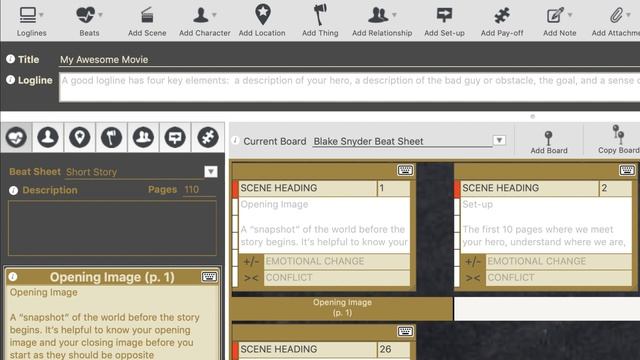The width and height of the screenshot is (640, 360).
Task: Click scene number field showing 1
Action: 393,188
